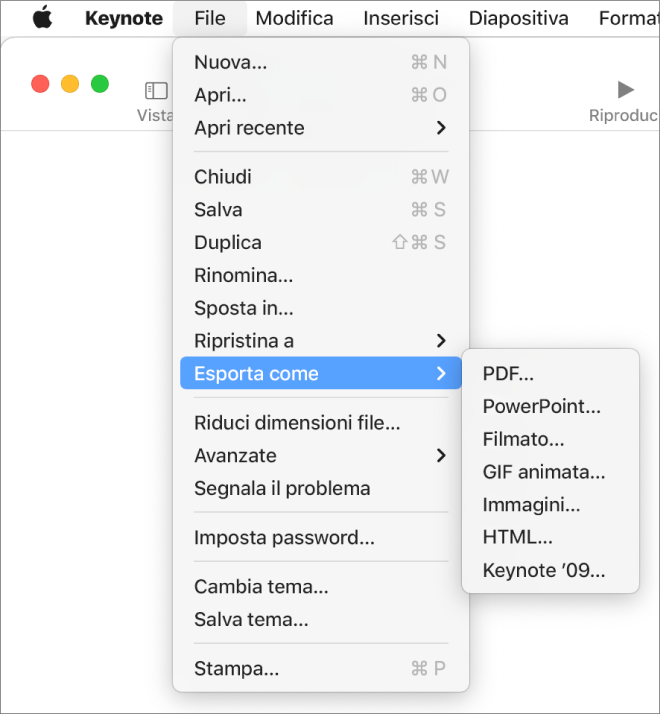This screenshot has height=716, width=660.
Task: Export as Filmato...
Action: click(x=550, y=439)
